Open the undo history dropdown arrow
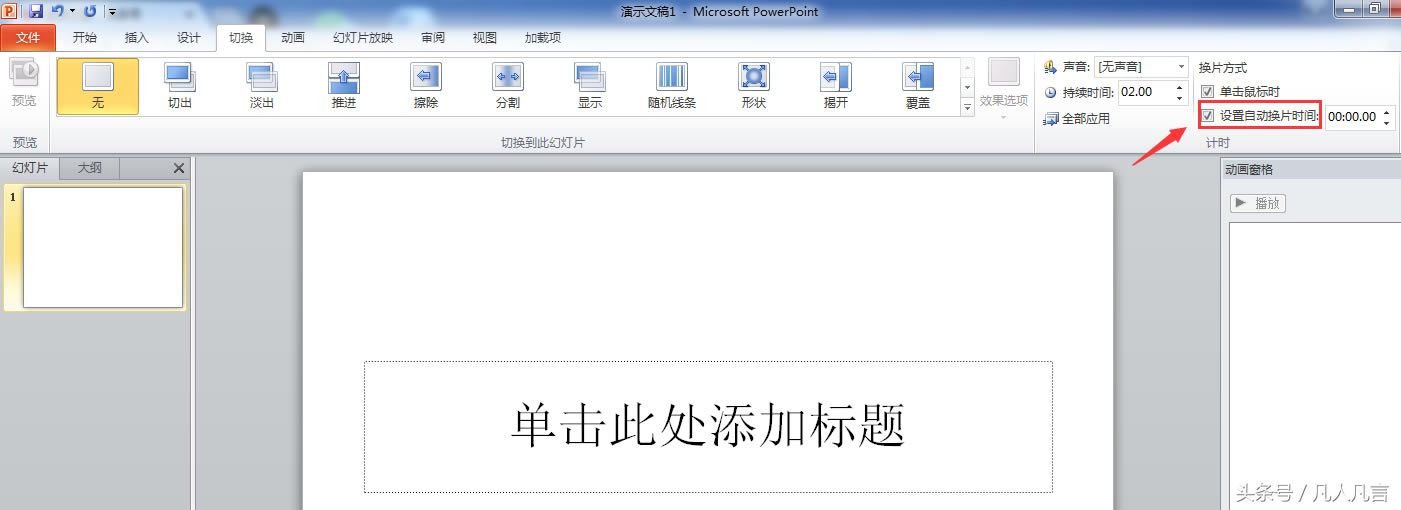The width and height of the screenshot is (1401, 510). (72, 11)
